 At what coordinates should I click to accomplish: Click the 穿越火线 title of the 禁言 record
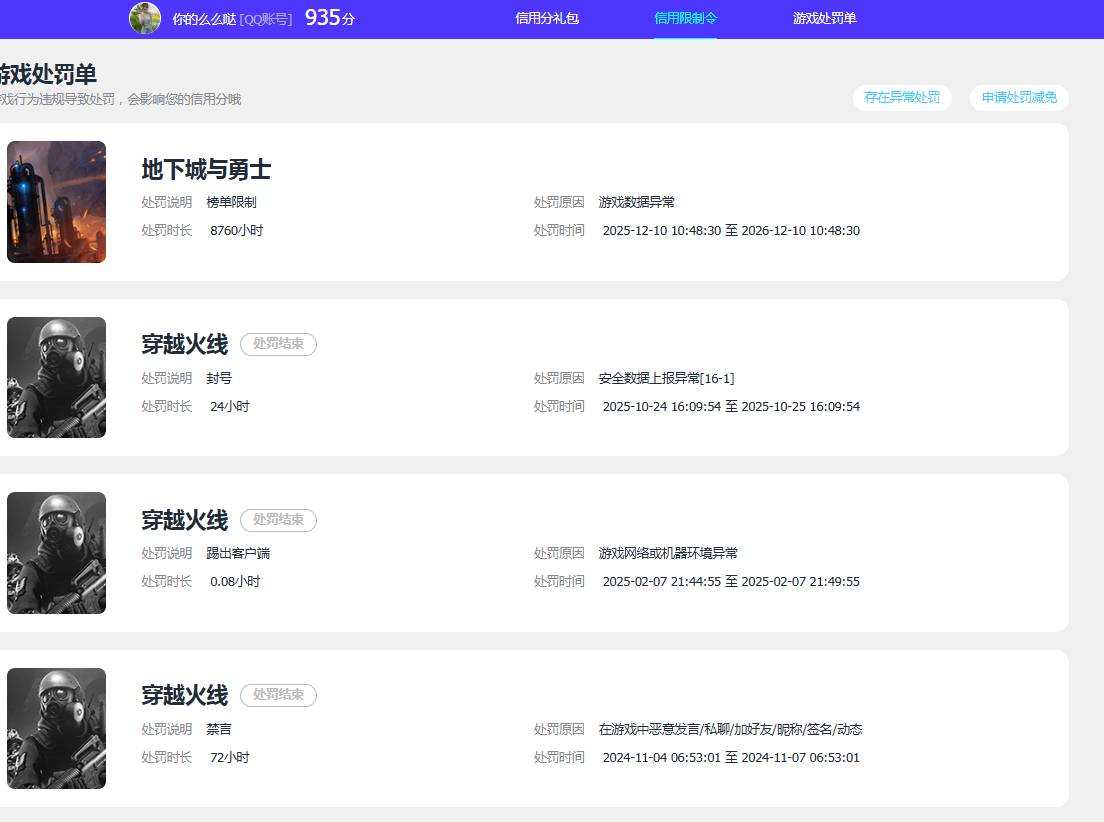[184, 695]
